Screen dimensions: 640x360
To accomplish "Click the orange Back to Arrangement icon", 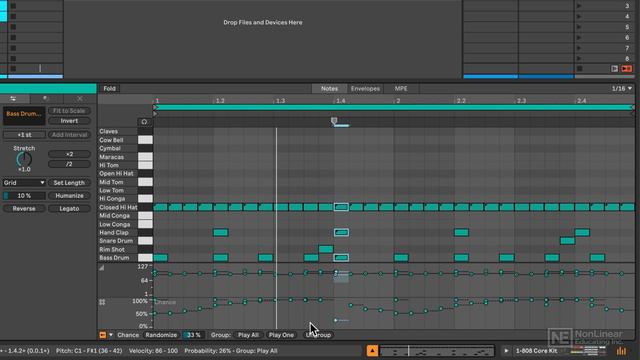I will [x=627, y=69].
